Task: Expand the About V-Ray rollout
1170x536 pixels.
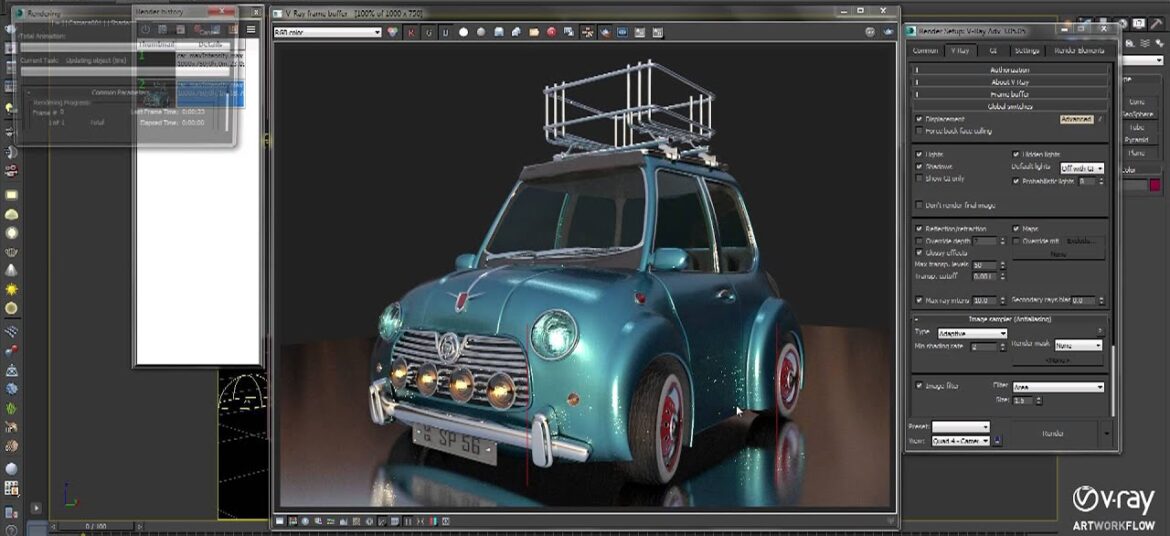Action: pyautogui.click(x=1010, y=82)
